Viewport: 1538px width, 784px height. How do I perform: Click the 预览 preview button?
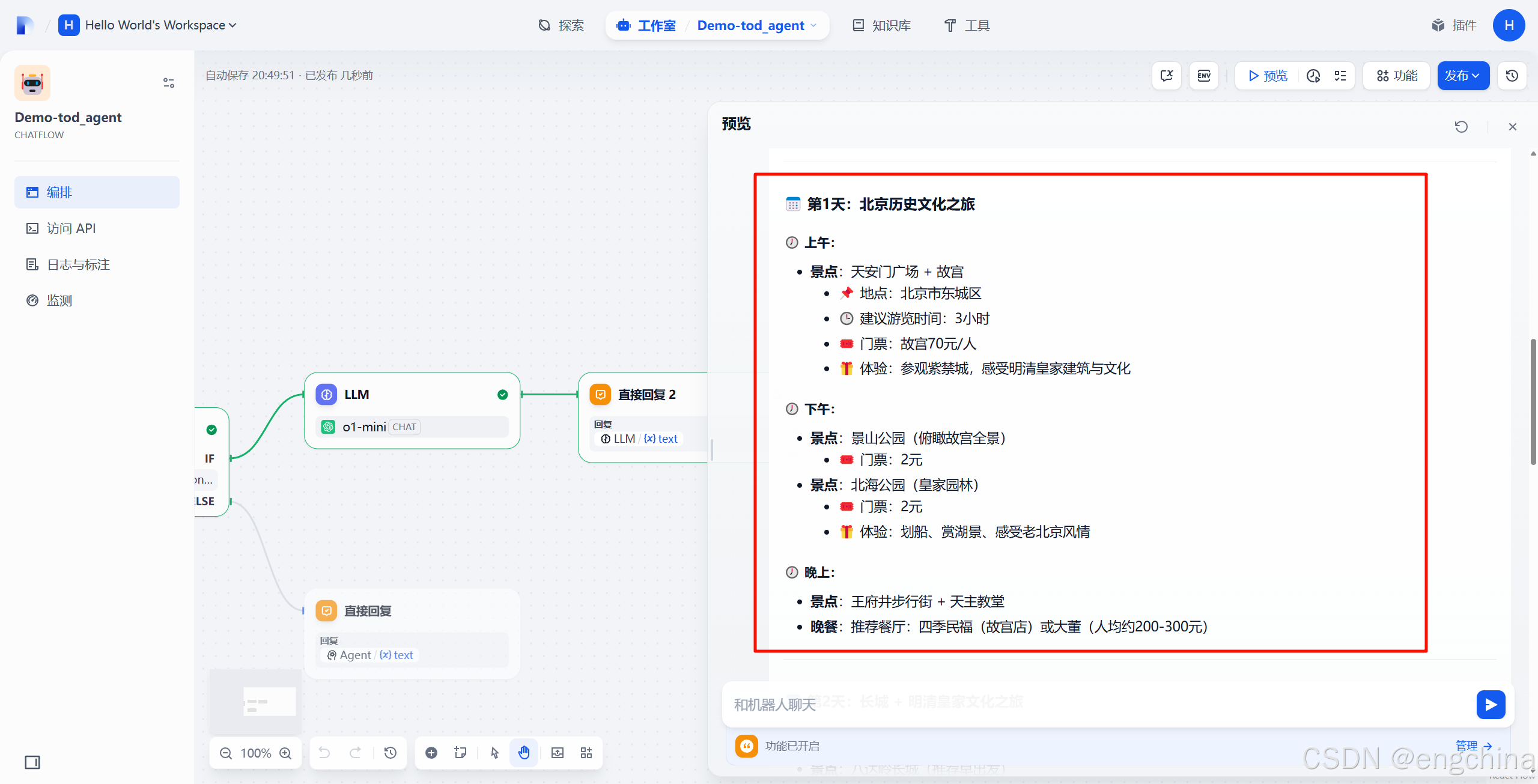point(1268,76)
